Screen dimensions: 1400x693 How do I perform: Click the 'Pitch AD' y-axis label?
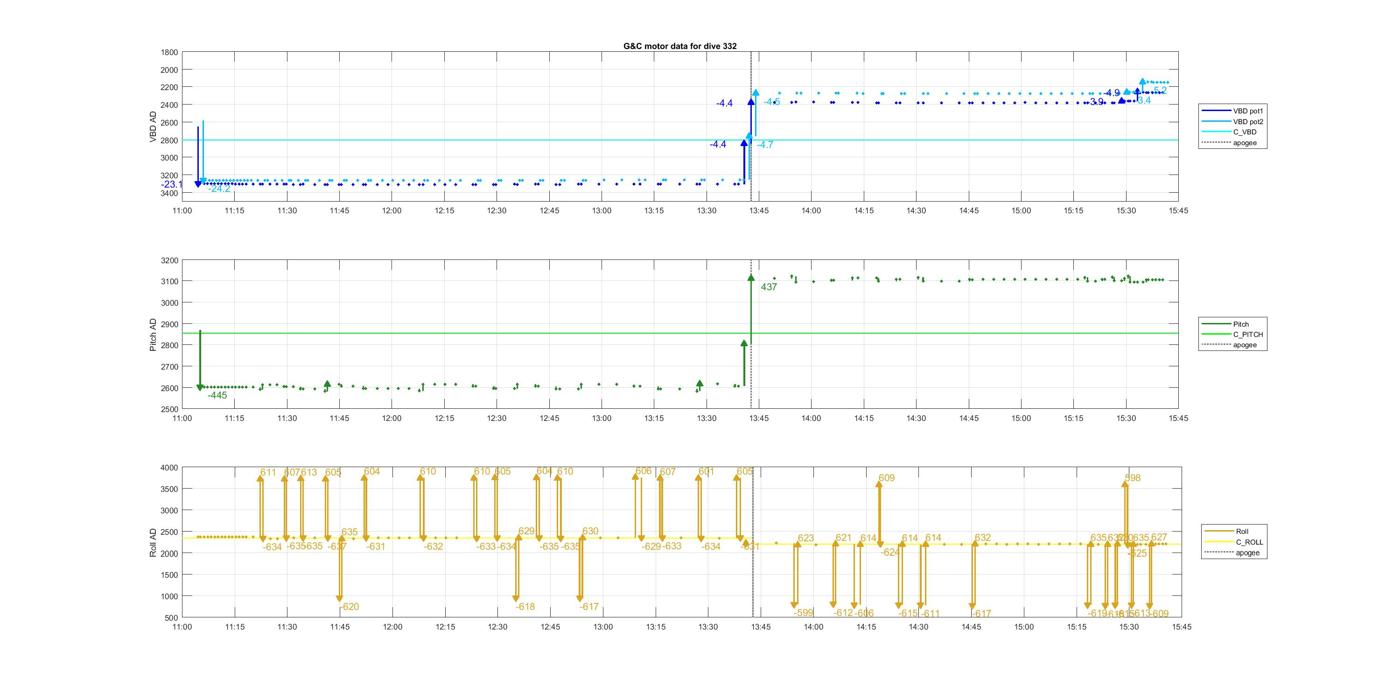(x=154, y=335)
